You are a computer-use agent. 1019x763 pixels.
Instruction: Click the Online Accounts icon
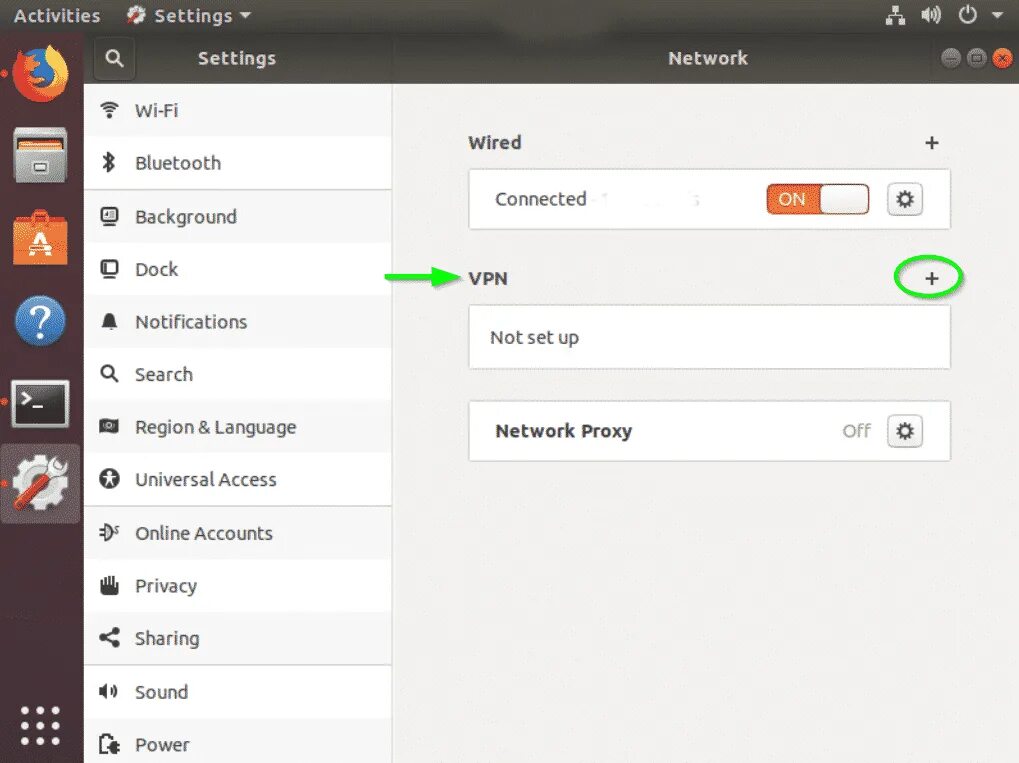(x=109, y=532)
